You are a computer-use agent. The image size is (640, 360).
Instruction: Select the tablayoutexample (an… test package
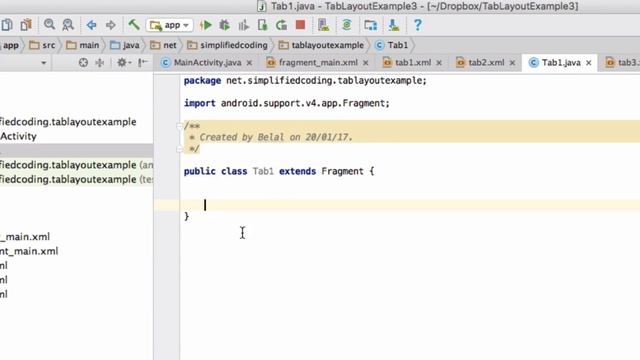point(76,165)
